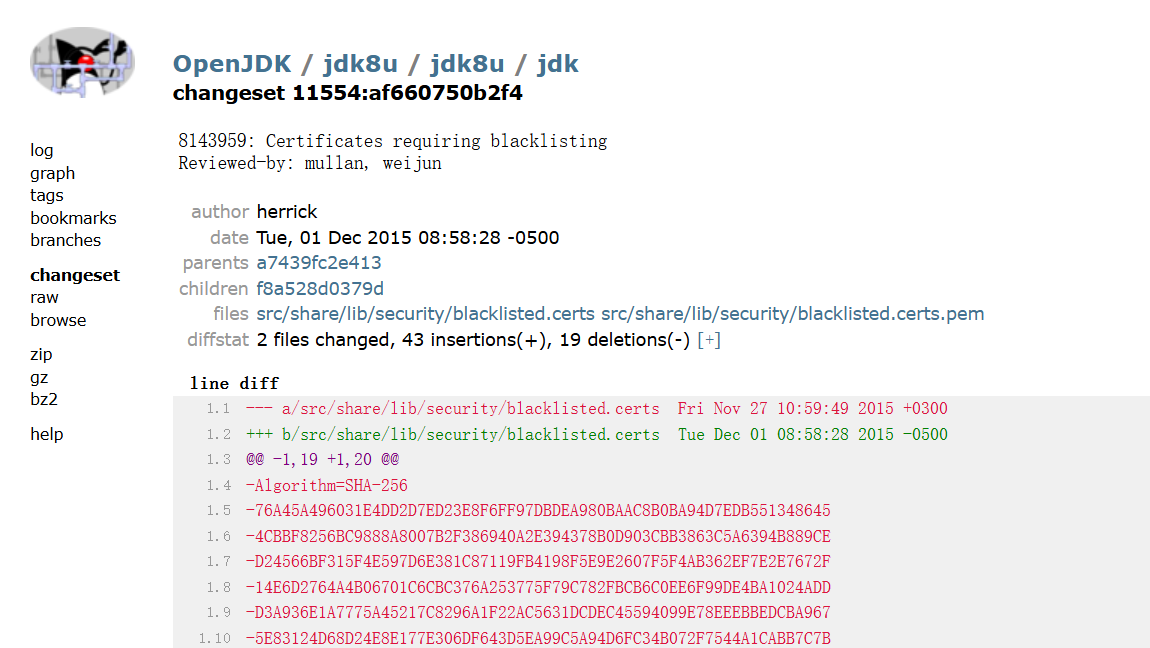Open the help page

click(x=46, y=434)
